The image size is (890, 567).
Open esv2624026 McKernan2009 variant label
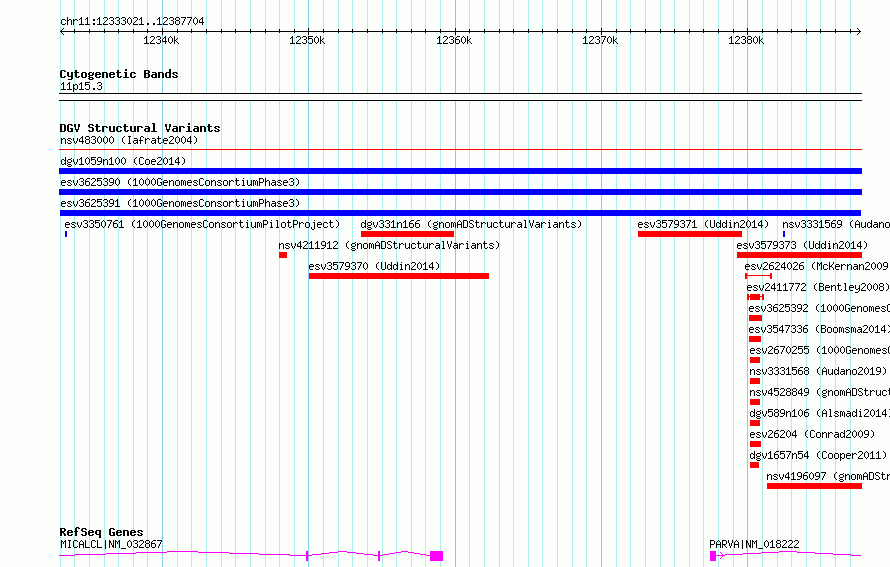(x=817, y=266)
